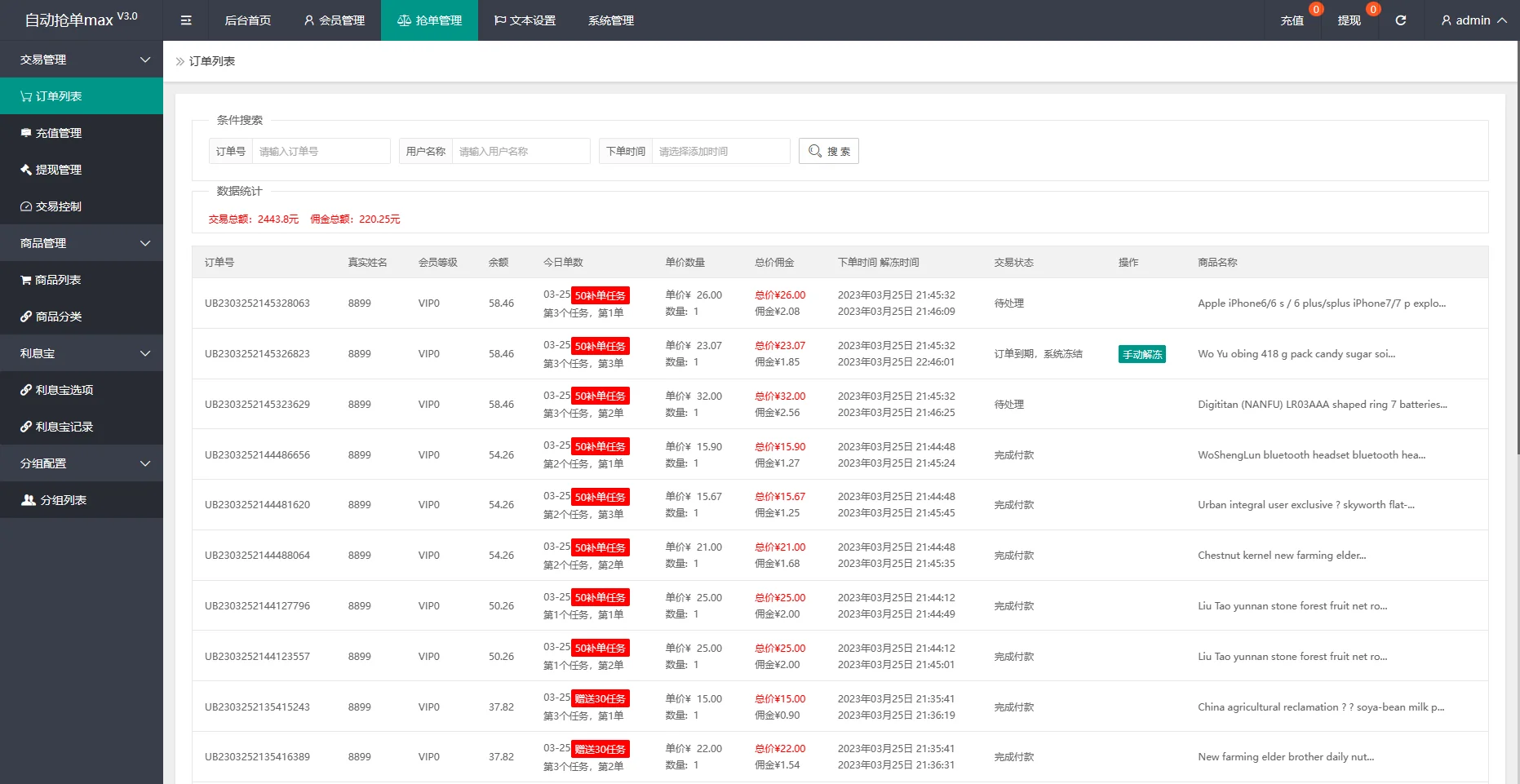Click the 搜索 search button
The width and height of the screenshot is (1520, 784).
(x=828, y=151)
